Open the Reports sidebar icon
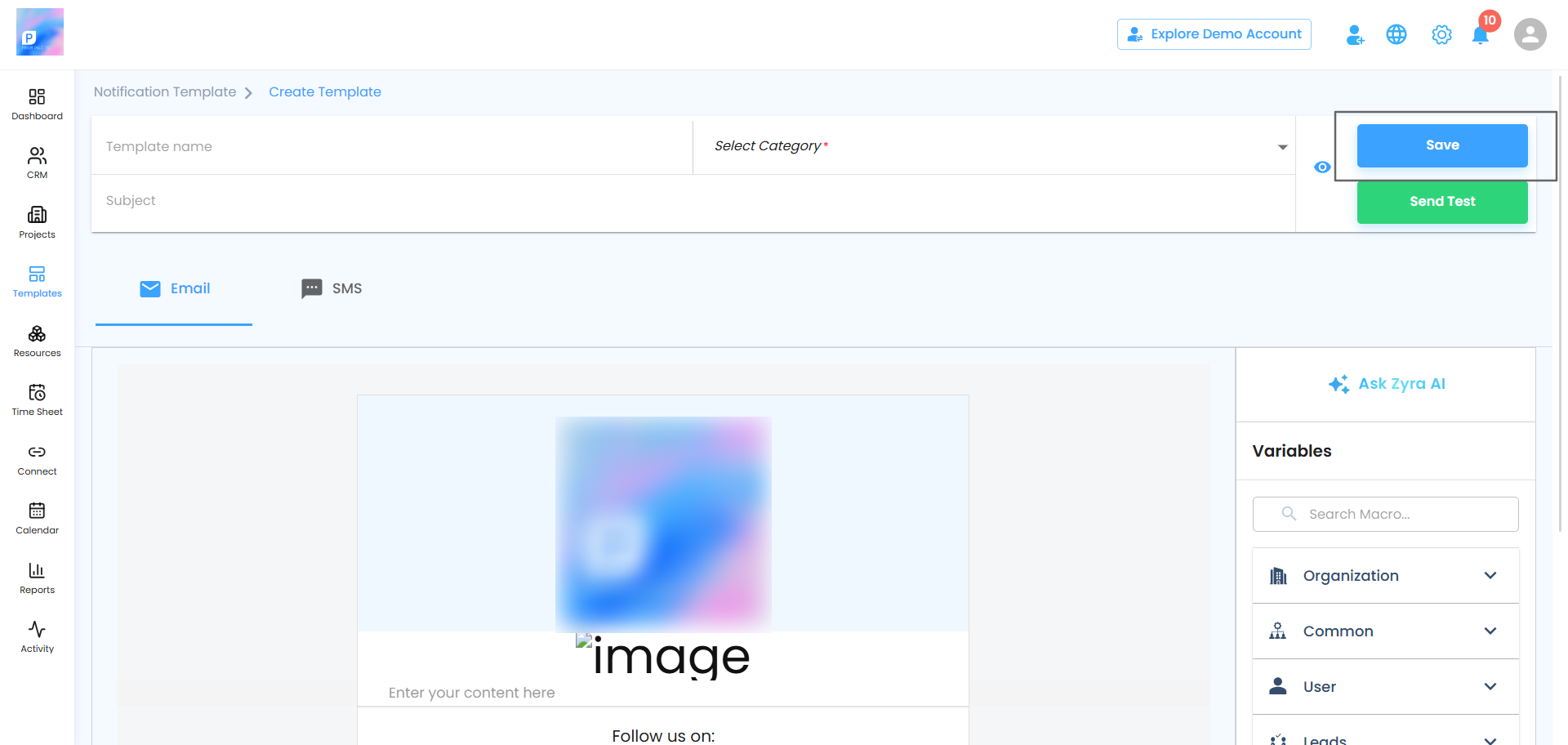The height and width of the screenshot is (745, 1568). [37, 578]
